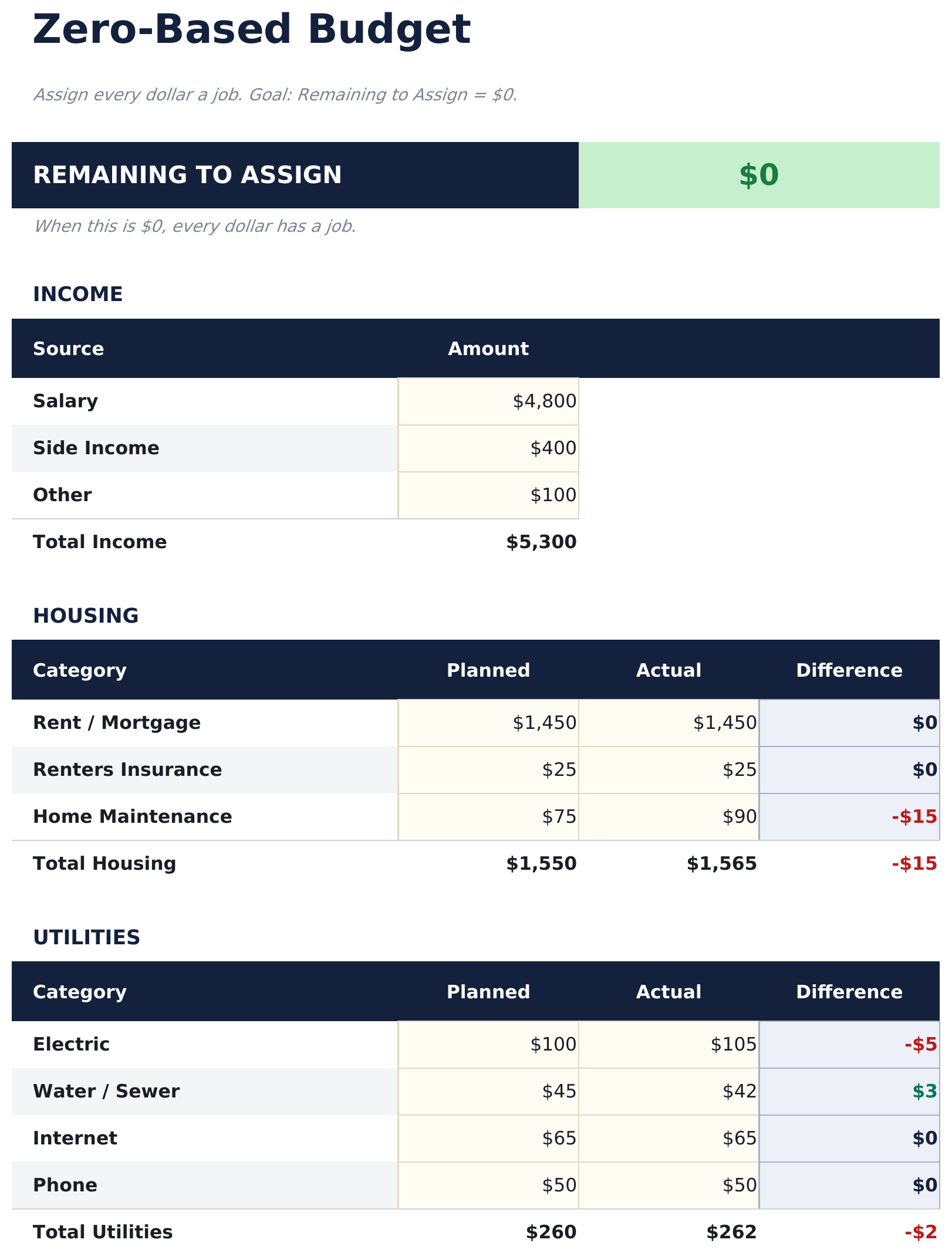Image resolution: width=952 pixels, height=1253 pixels.
Task: Select the Income table Amount header
Action: [x=488, y=349]
